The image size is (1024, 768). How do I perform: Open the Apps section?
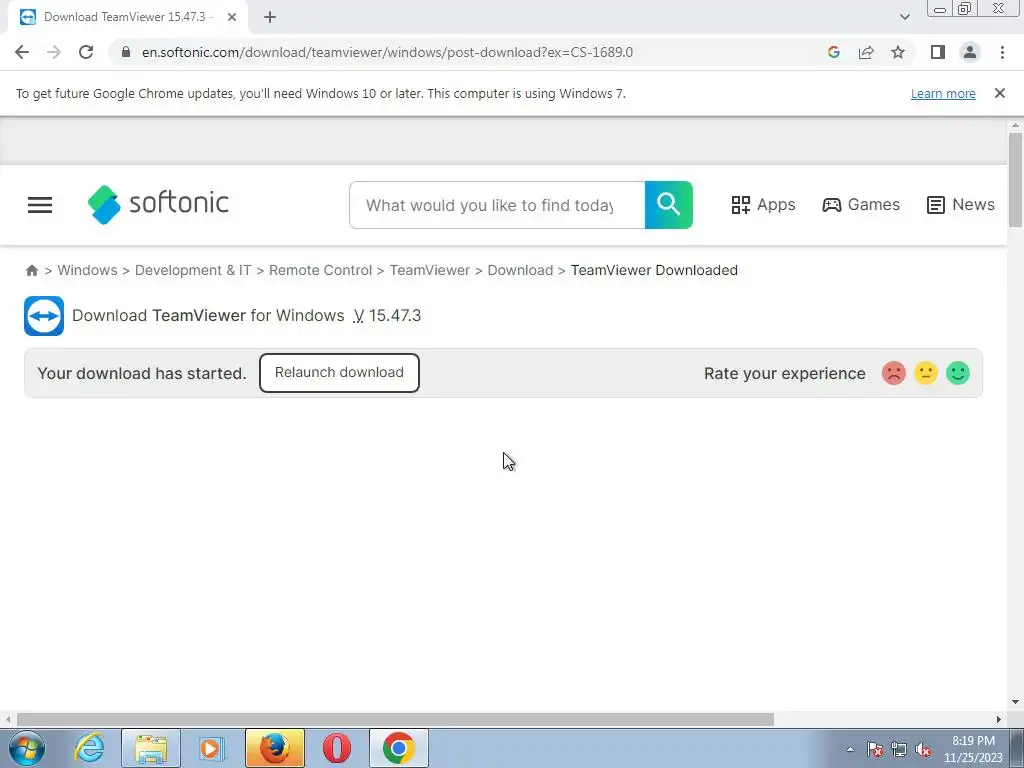[763, 205]
